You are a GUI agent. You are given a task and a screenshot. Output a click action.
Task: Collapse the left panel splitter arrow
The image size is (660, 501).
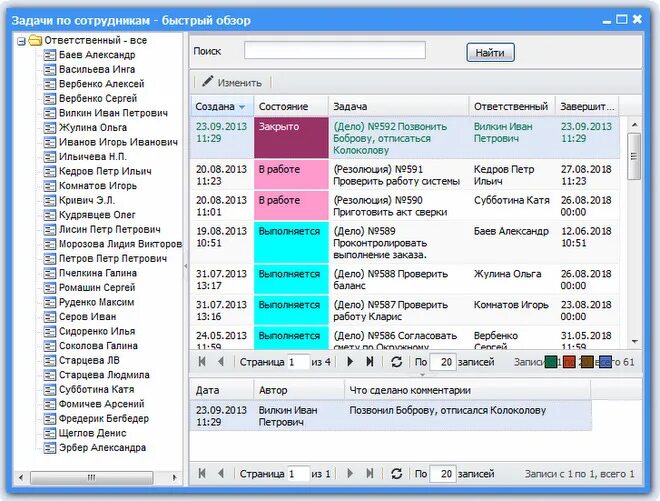[x=186, y=266]
